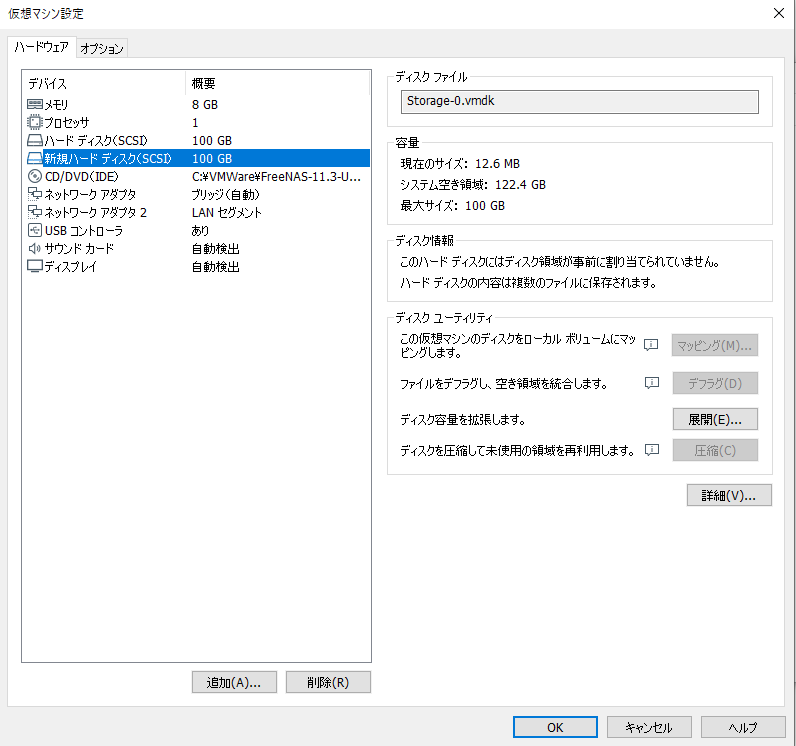The height and width of the screenshot is (746, 796).
Task: Click the ブリッジ(自動) summary value
Action: pyautogui.click(x=225, y=194)
